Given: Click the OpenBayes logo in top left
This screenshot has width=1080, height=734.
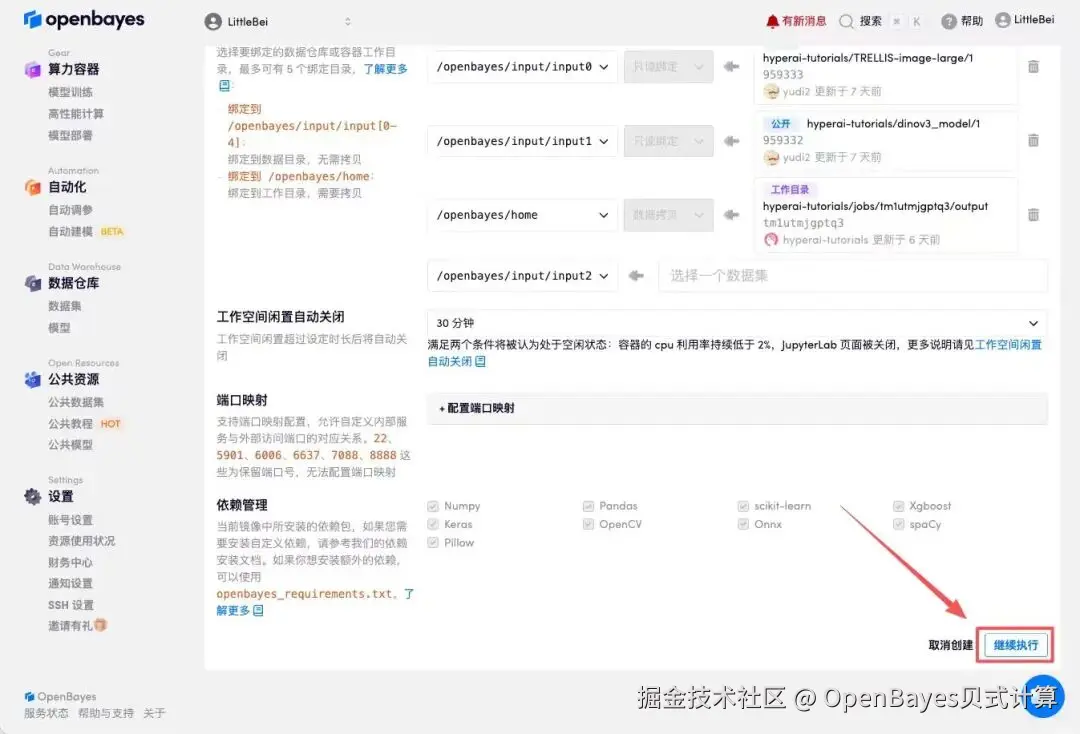Looking at the screenshot, I should click(x=83, y=19).
